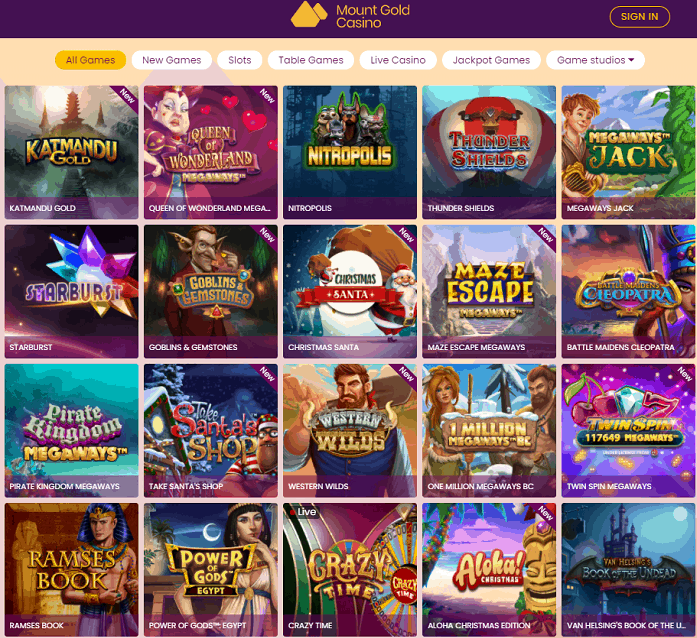Open the Katmandu Gold game thumbnail
697x638 pixels.
(72, 152)
